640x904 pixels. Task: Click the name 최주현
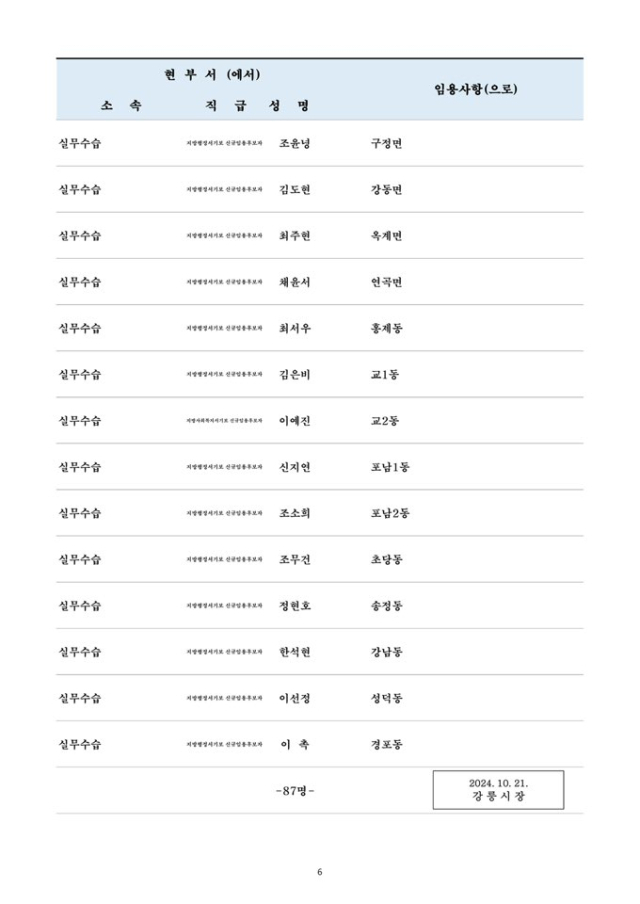[295, 235]
